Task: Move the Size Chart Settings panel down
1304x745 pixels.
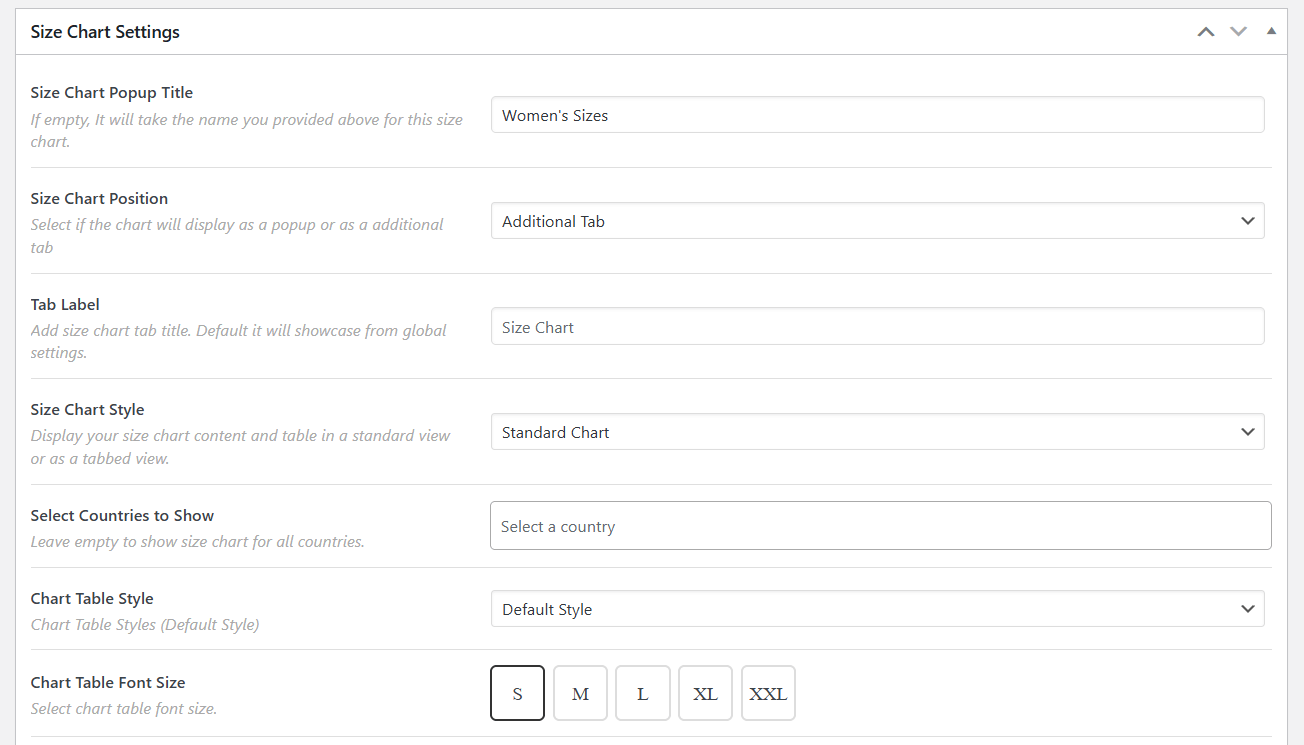Action: pos(1238,31)
